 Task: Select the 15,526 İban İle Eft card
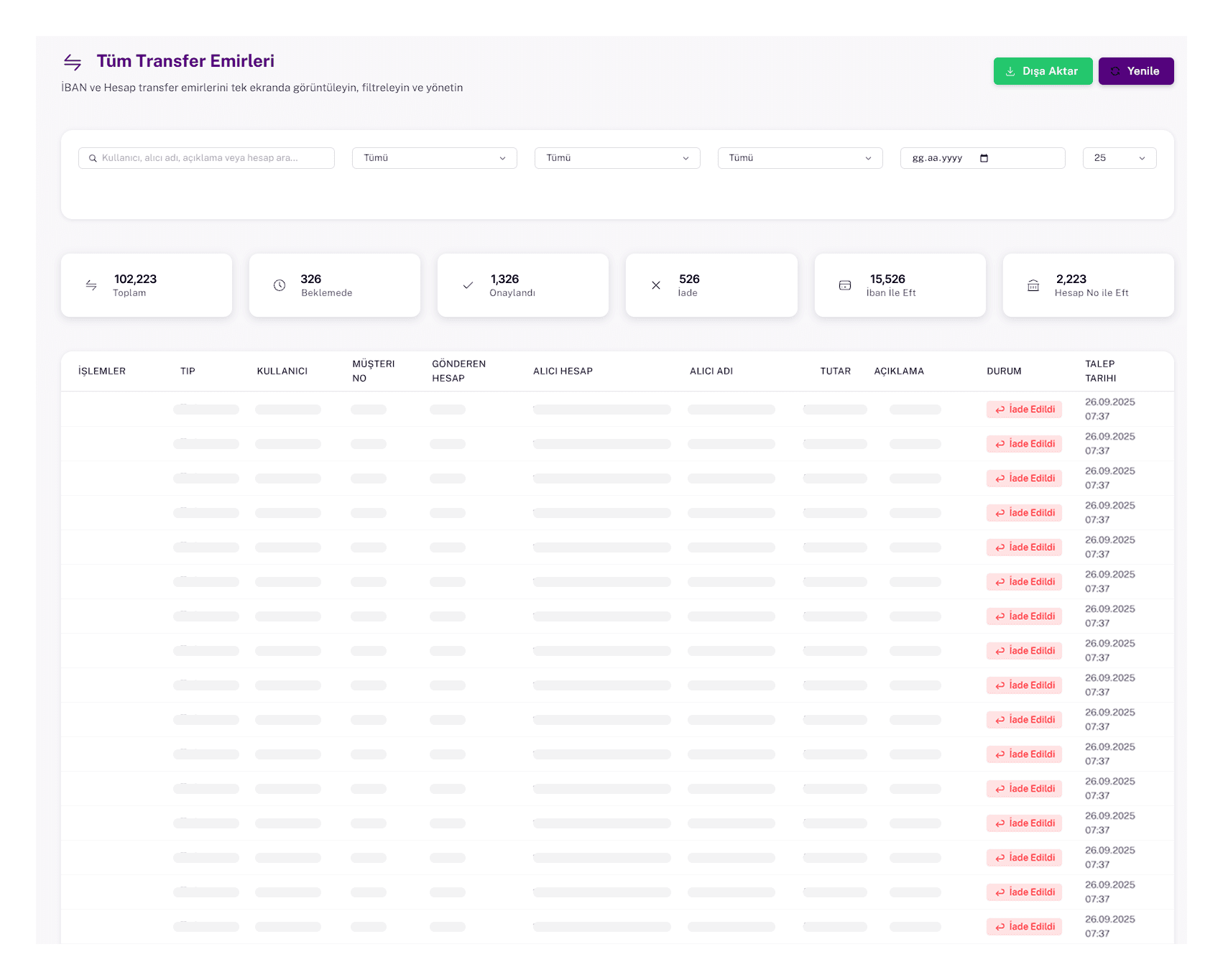tap(900, 285)
